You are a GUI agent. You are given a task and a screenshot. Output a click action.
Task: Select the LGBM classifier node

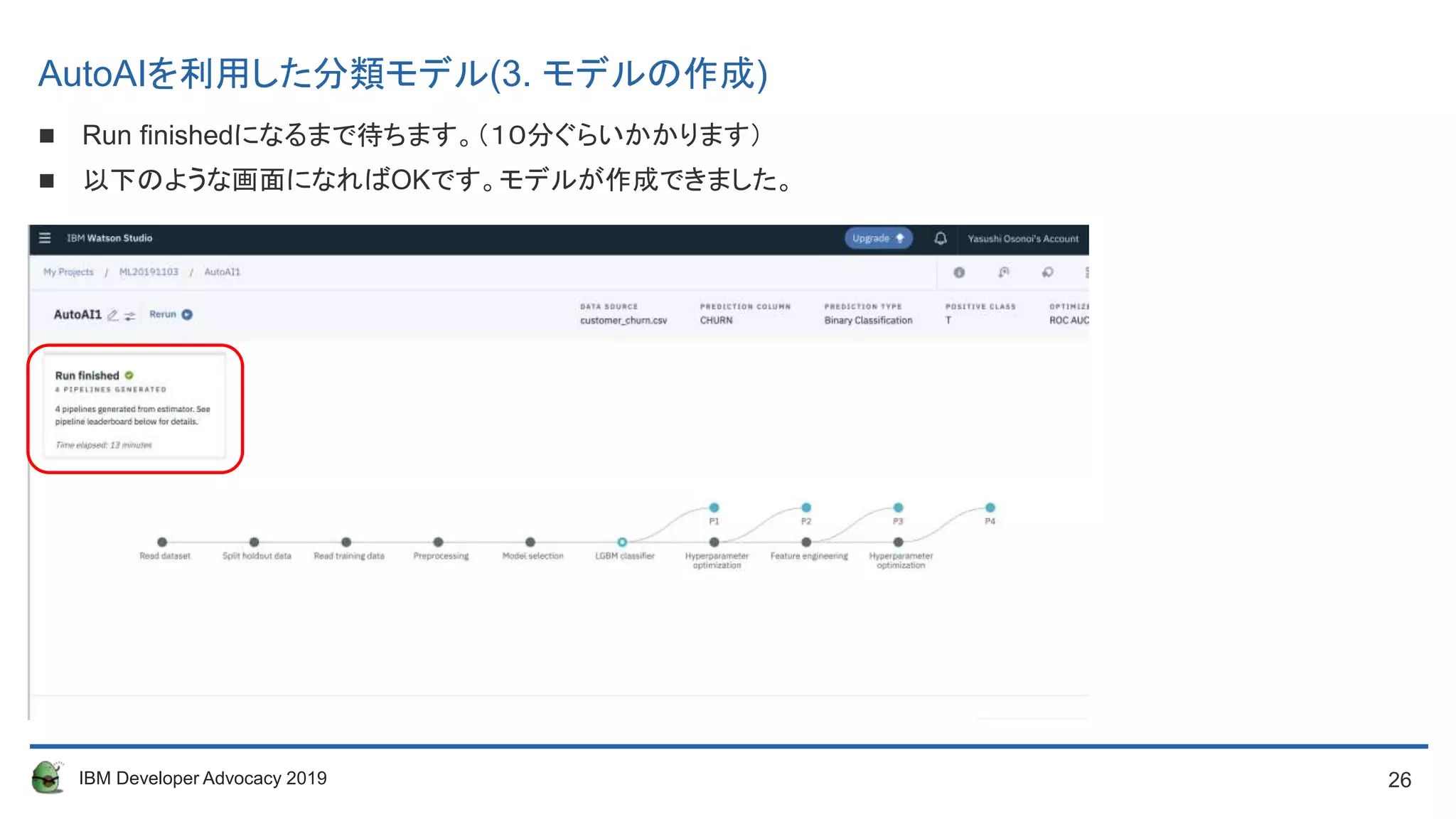(x=622, y=542)
